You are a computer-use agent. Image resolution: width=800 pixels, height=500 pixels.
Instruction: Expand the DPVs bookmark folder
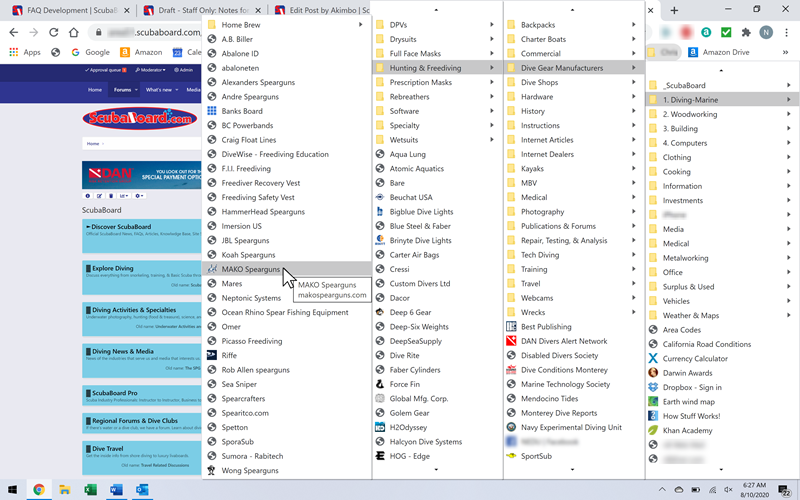click(x=437, y=24)
